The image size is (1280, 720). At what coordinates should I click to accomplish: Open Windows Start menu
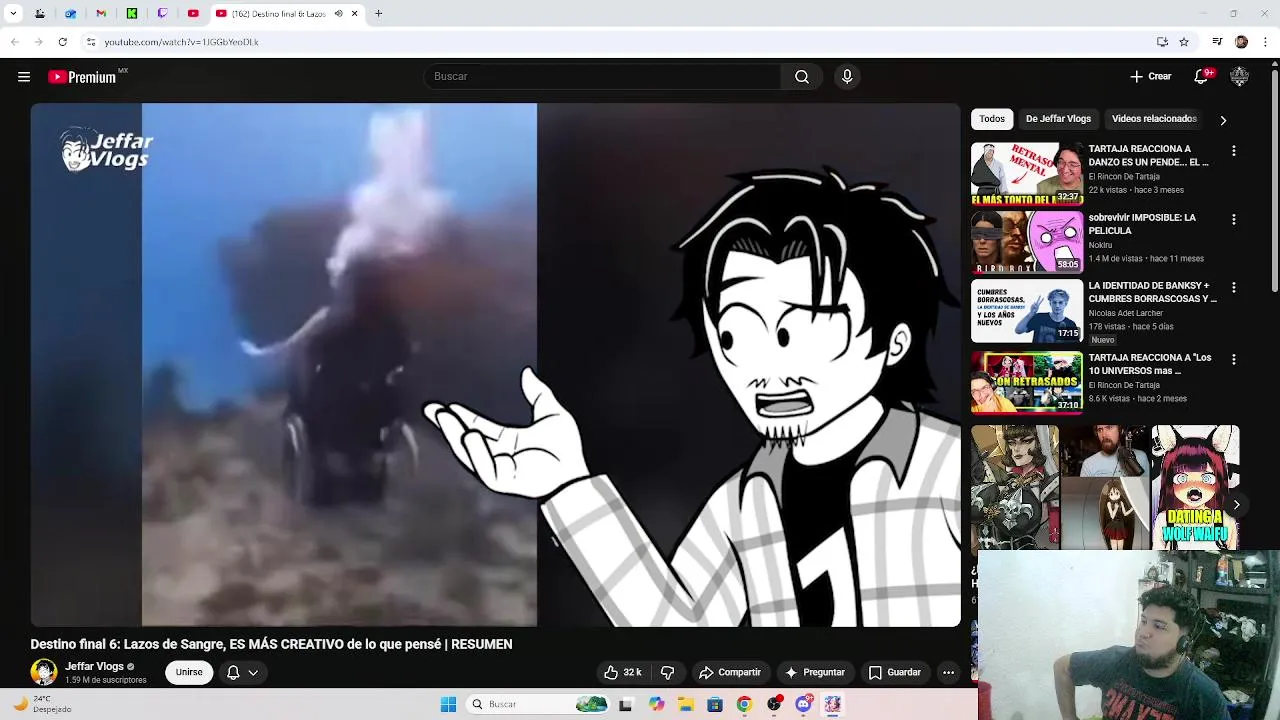[x=448, y=705]
